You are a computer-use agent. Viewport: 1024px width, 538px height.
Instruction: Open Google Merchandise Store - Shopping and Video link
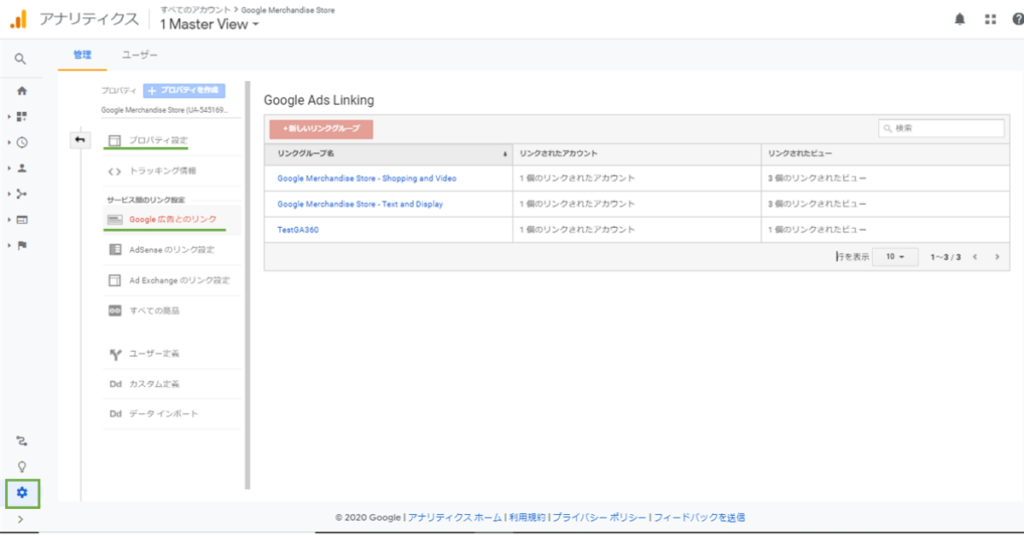coord(367,178)
